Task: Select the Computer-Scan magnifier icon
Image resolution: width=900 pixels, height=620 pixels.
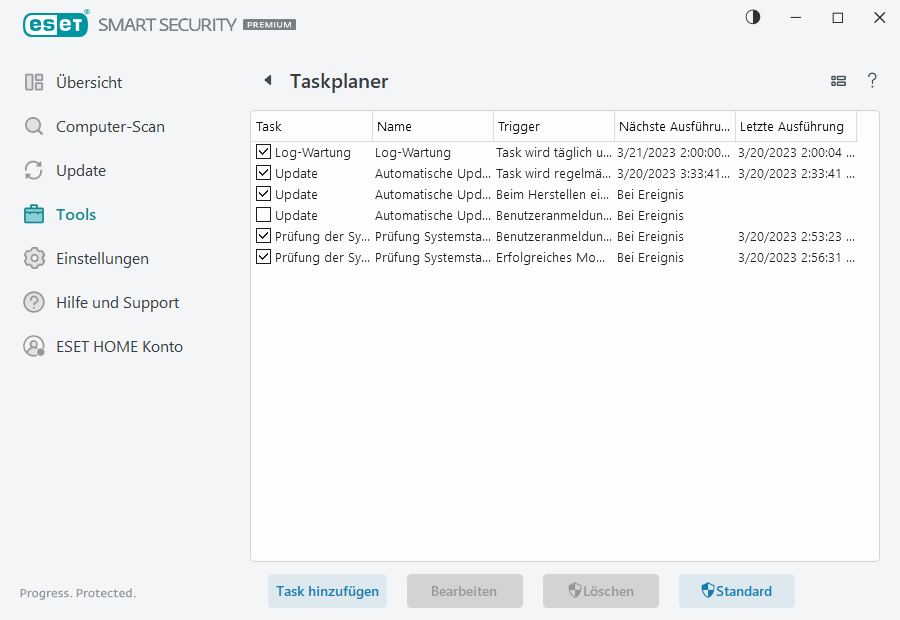Action: [x=34, y=126]
